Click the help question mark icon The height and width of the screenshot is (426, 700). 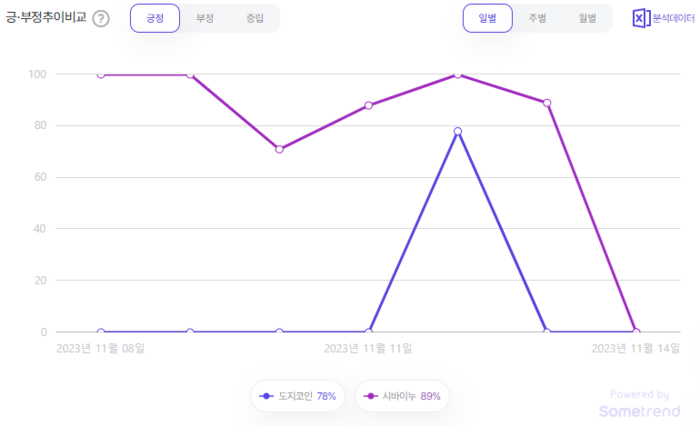pos(101,19)
